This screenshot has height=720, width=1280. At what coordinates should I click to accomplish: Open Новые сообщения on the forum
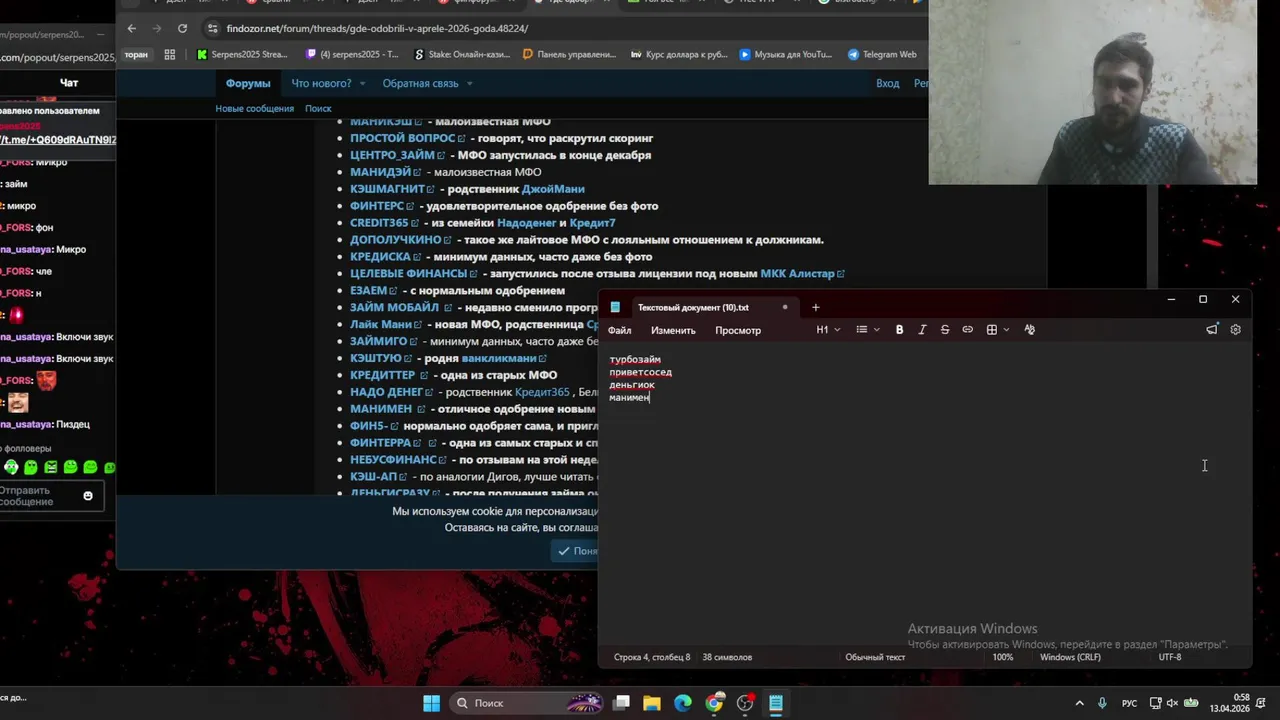(255, 108)
